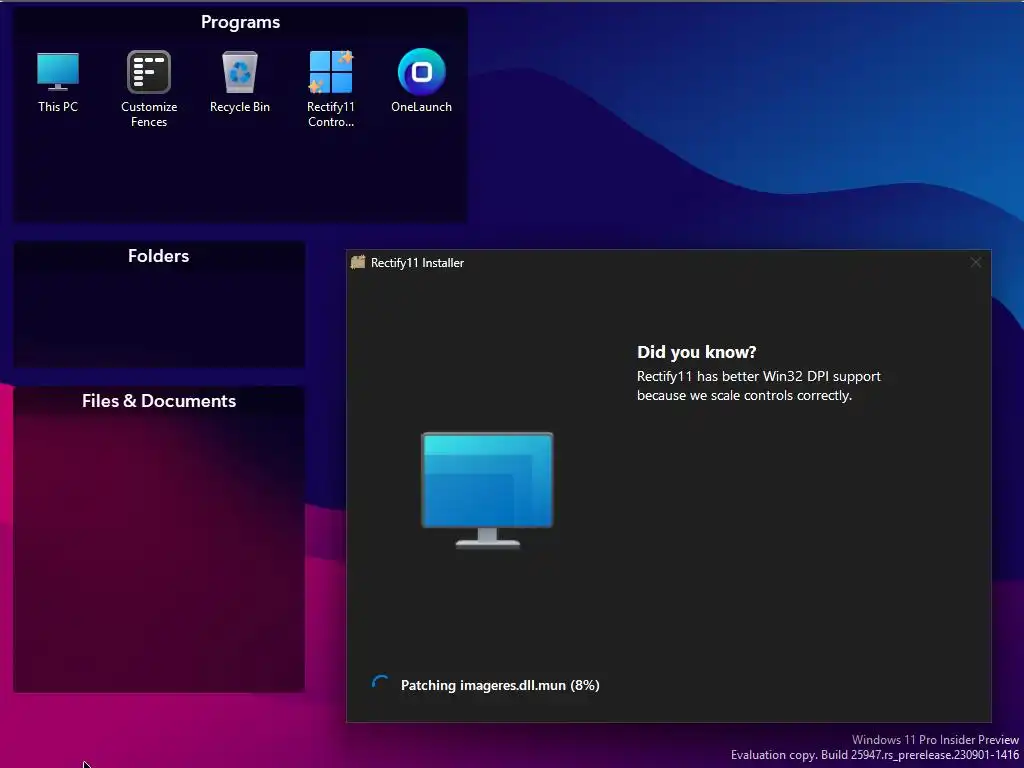
Task: Select the OneLaunch icon
Action: point(421,82)
